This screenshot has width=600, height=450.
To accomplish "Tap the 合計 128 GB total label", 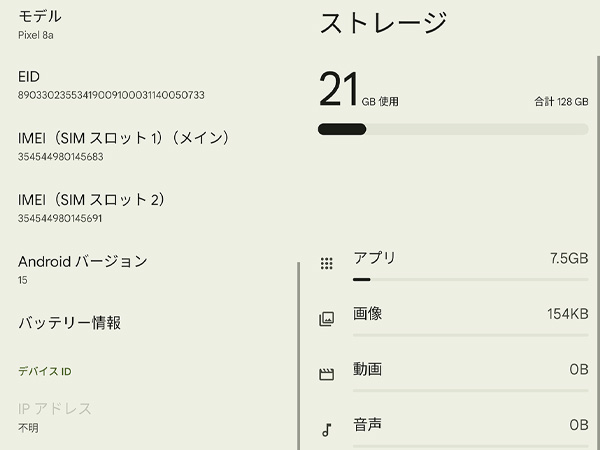I will (561, 102).
